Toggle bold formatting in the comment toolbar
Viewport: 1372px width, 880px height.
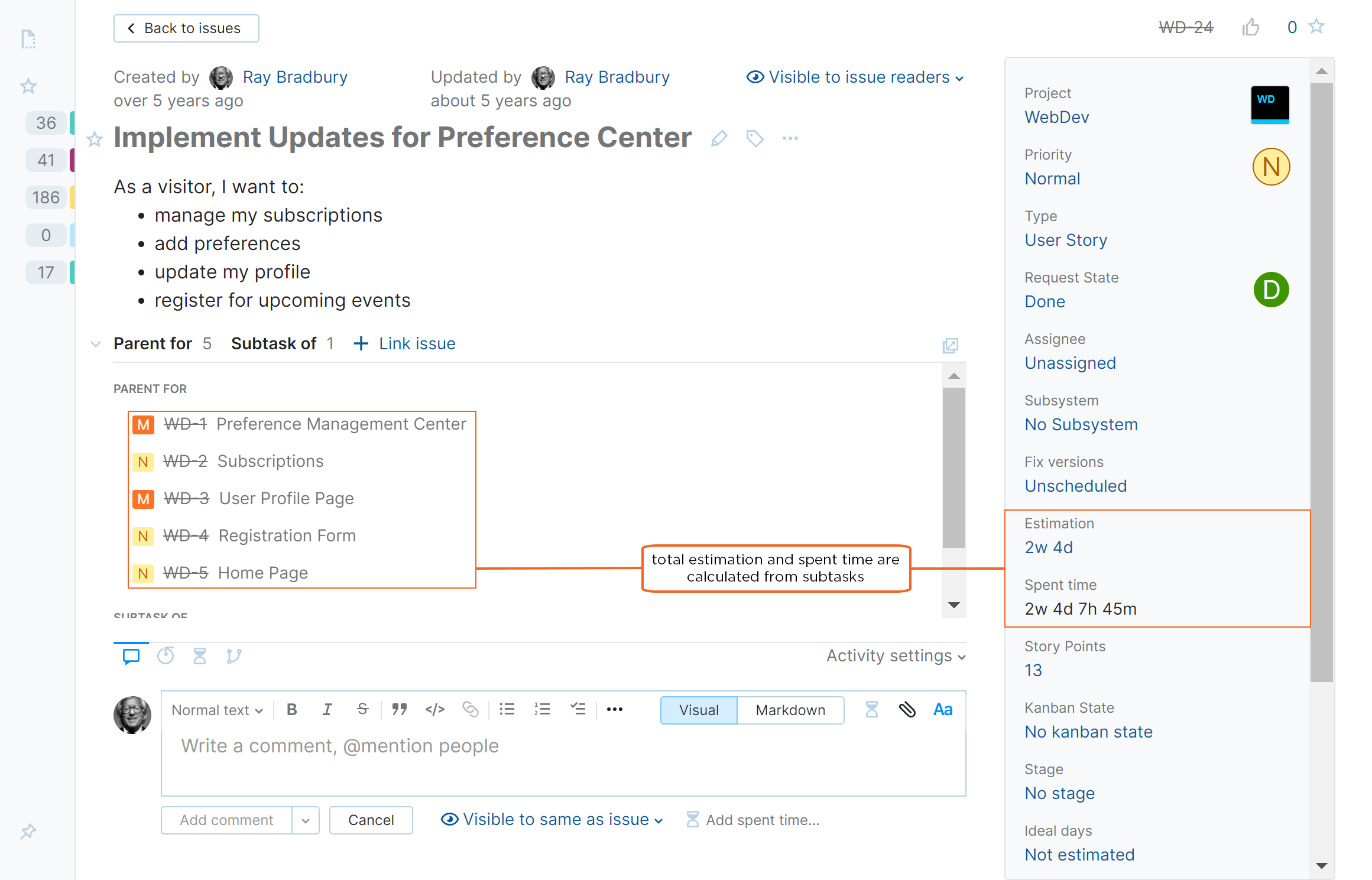(291, 709)
